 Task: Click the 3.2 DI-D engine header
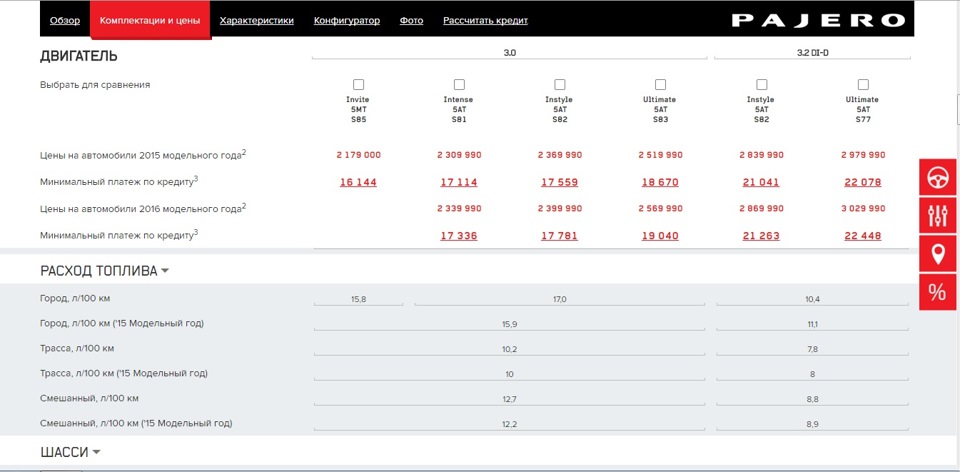click(x=812, y=53)
